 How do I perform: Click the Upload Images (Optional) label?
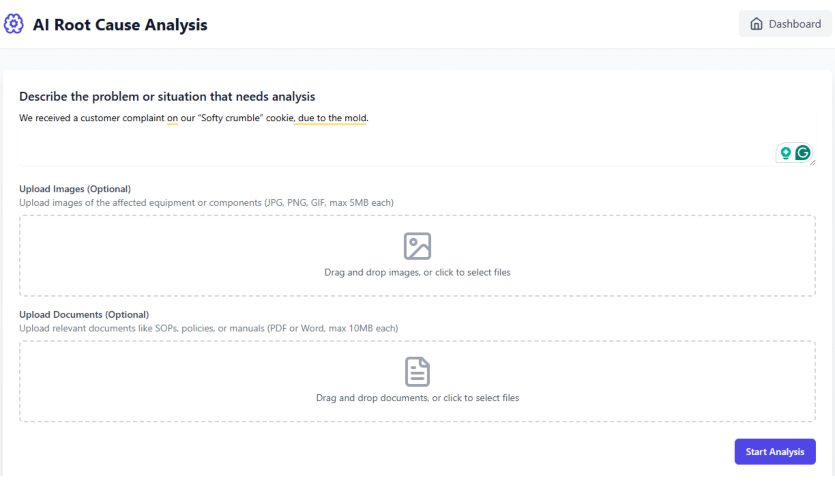tap(75, 188)
